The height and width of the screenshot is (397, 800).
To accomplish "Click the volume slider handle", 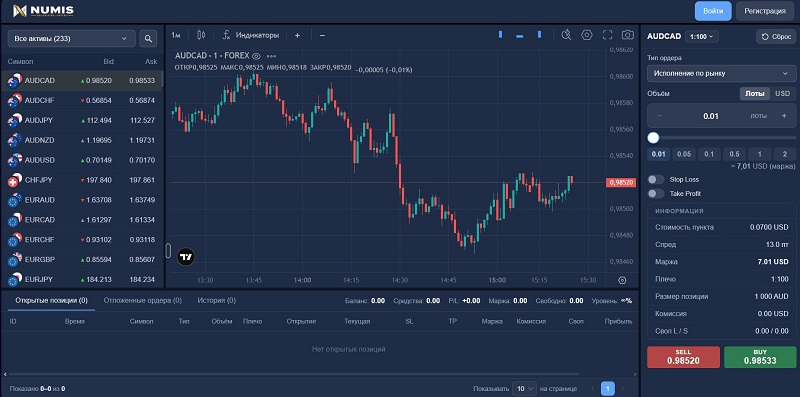I will click(654, 138).
